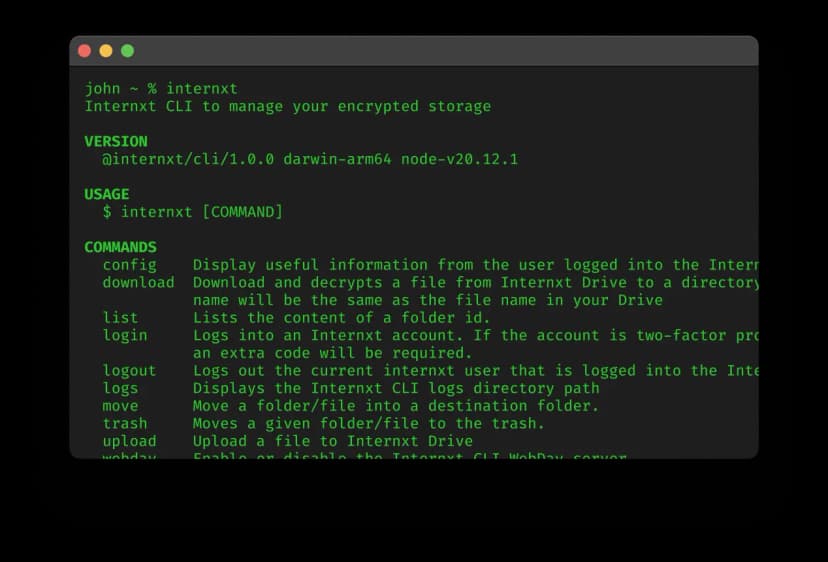Click the 'download' command name
The height and width of the screenshot is (562, 828).
(138, 282)
